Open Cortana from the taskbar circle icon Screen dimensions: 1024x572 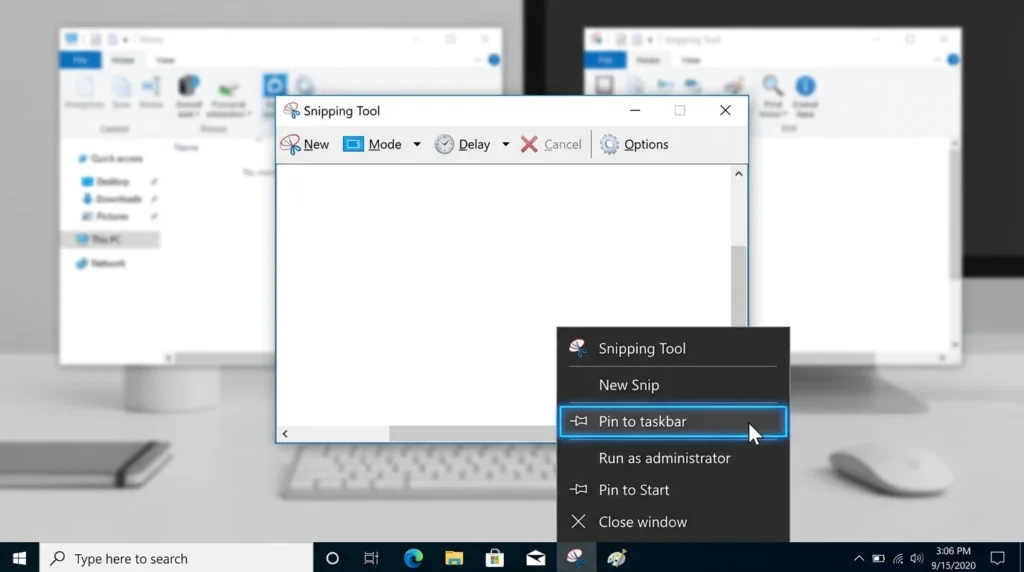332,558
